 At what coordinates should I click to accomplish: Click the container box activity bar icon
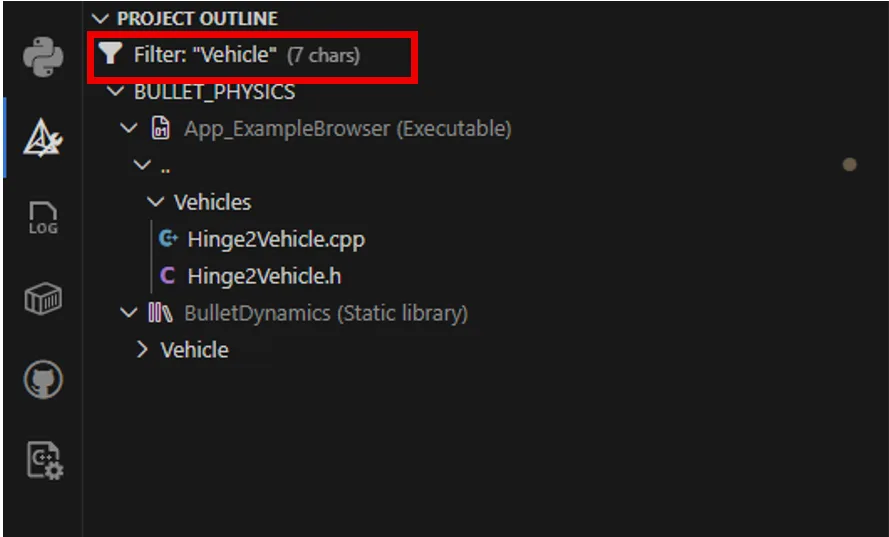pos(43,298)
